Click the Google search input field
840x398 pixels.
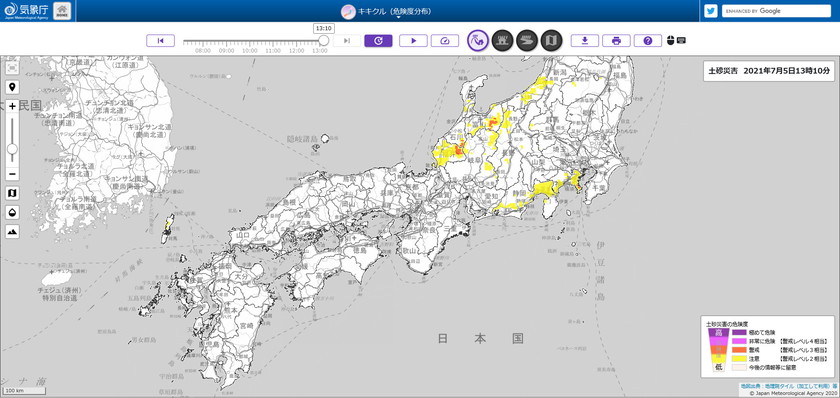[x=777, y=11]
